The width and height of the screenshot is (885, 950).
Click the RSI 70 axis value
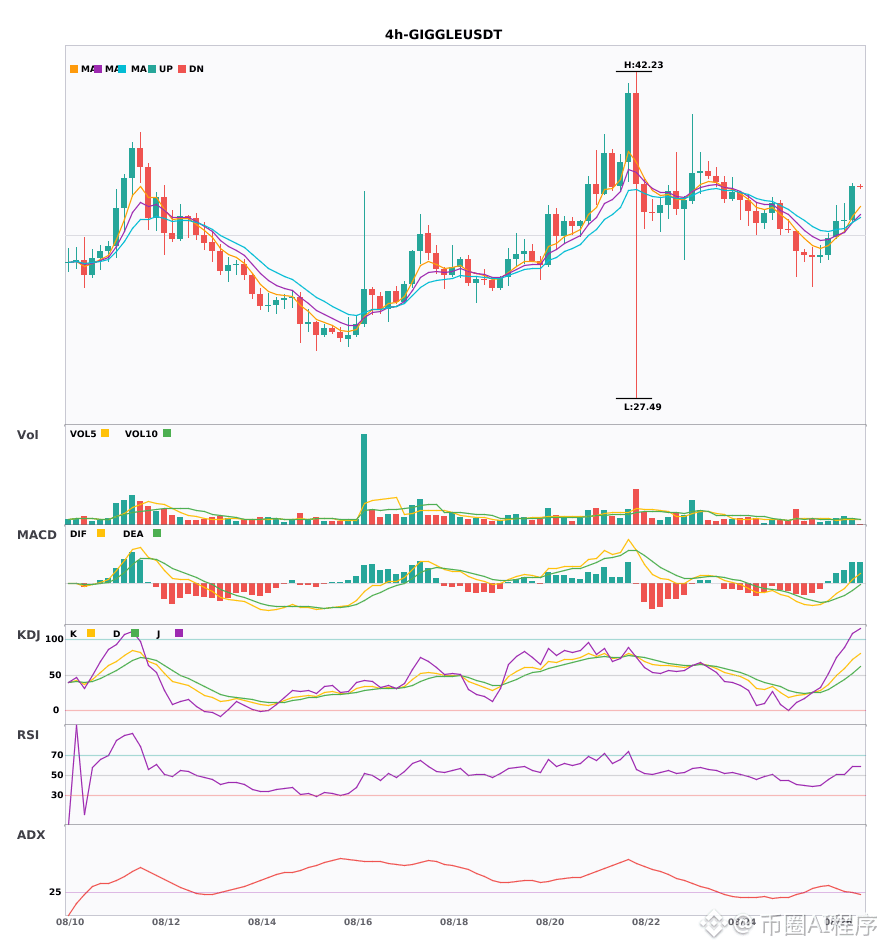click(57, 755)
